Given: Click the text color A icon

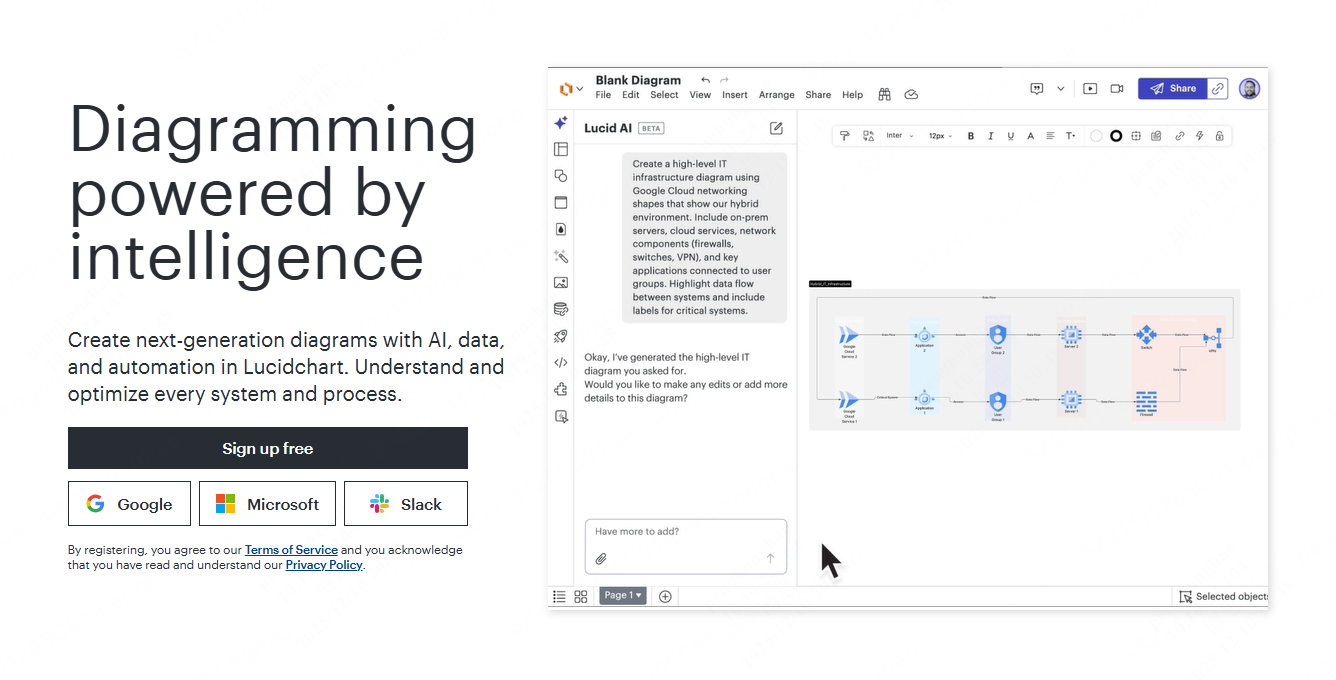Looking at the screenshot, I should [1031, 136].
